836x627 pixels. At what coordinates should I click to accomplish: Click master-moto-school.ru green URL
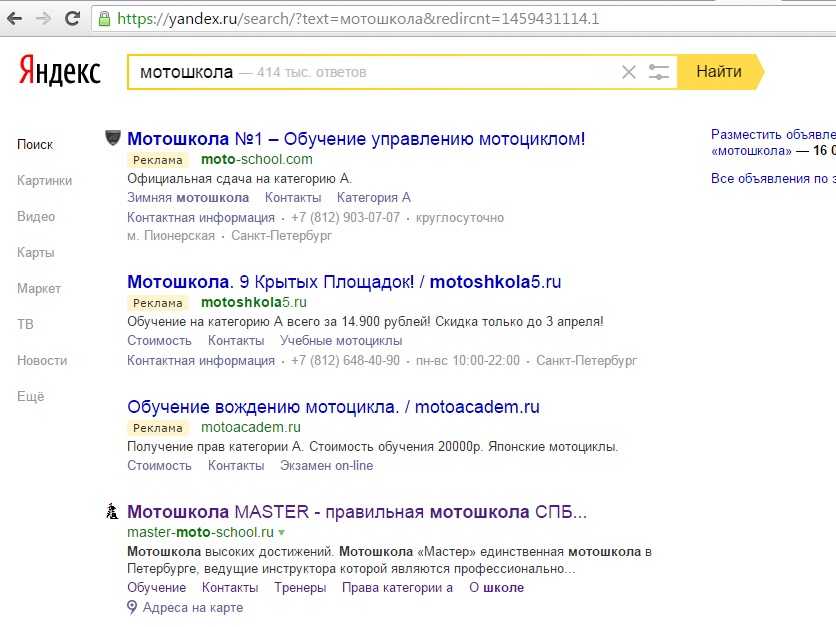click(x=200, y=532)
